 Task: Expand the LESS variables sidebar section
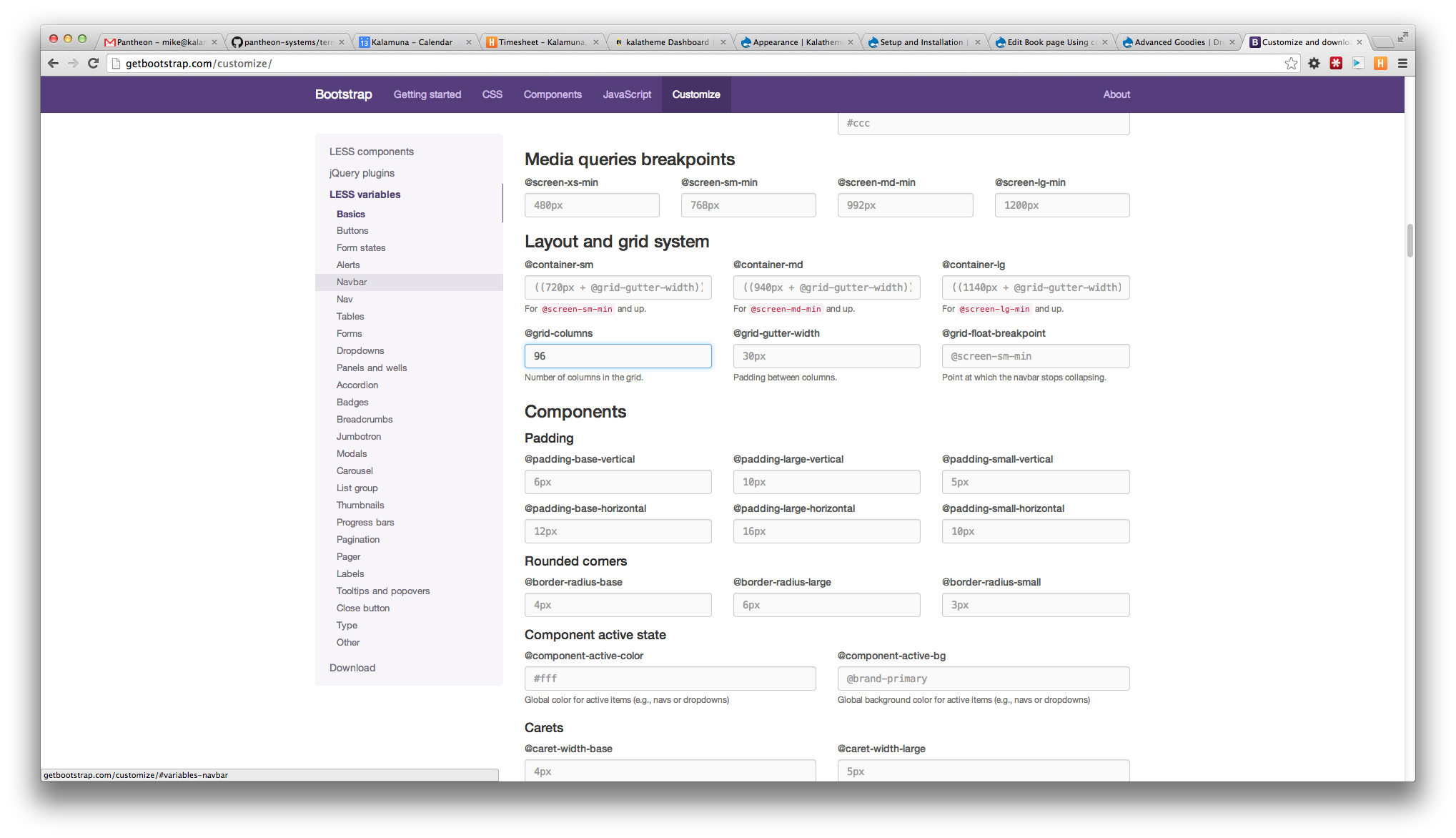pos(365,194)
